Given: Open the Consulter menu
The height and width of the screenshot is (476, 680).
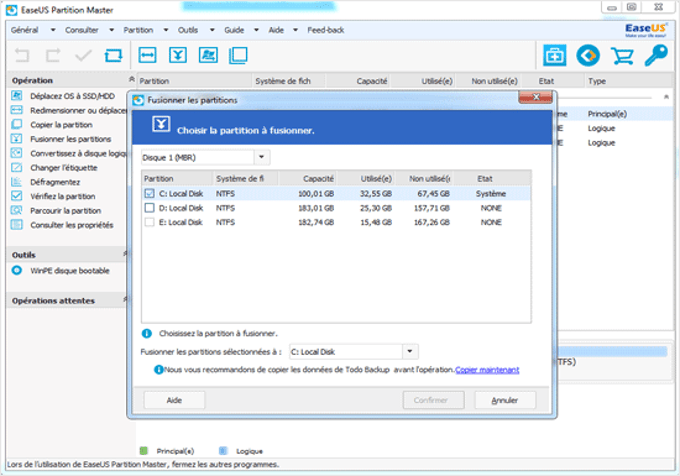Looking at the screenshot, I should [x=82, y=30].
